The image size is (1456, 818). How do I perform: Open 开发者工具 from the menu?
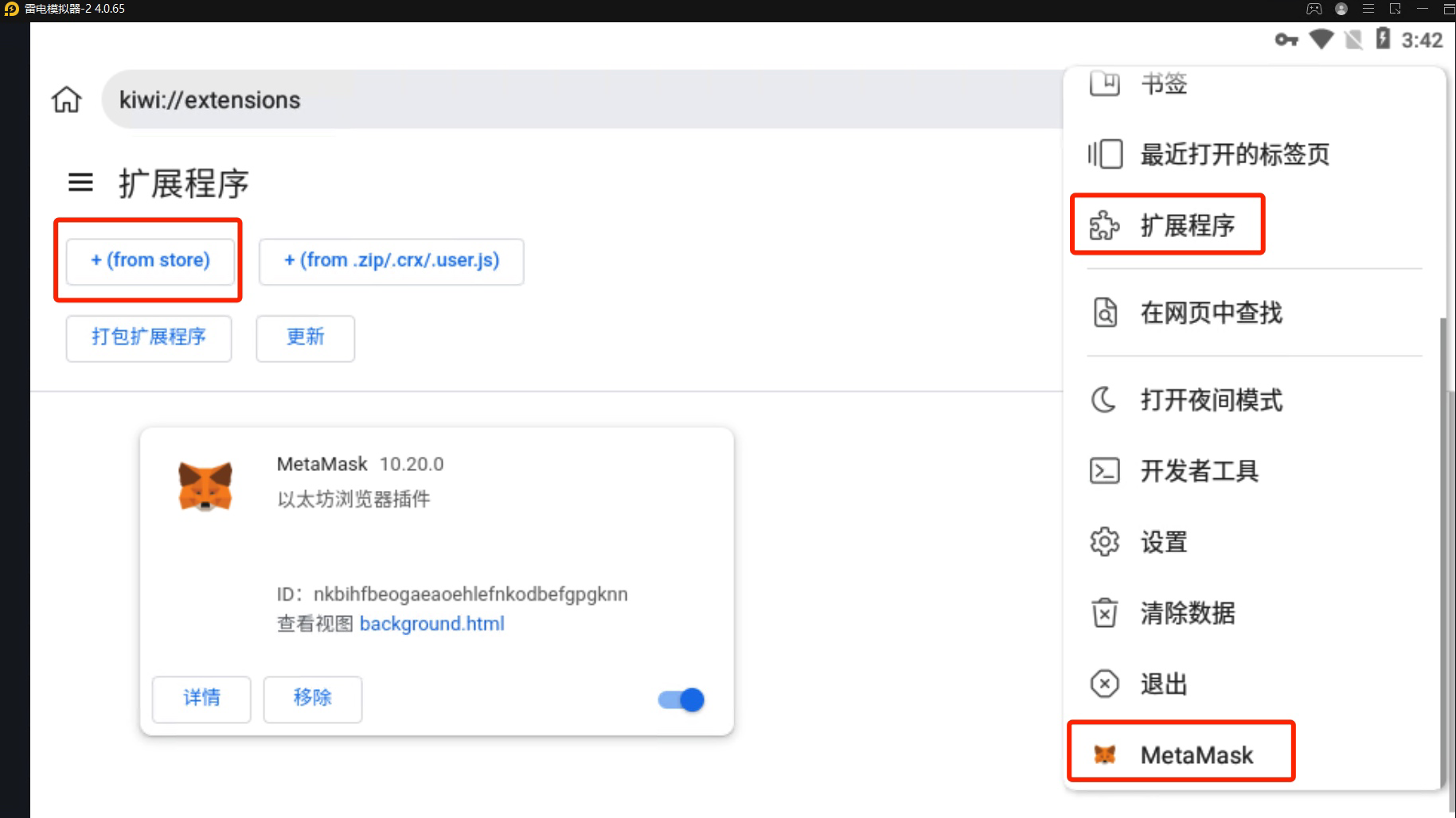[x=1254, y=471]
